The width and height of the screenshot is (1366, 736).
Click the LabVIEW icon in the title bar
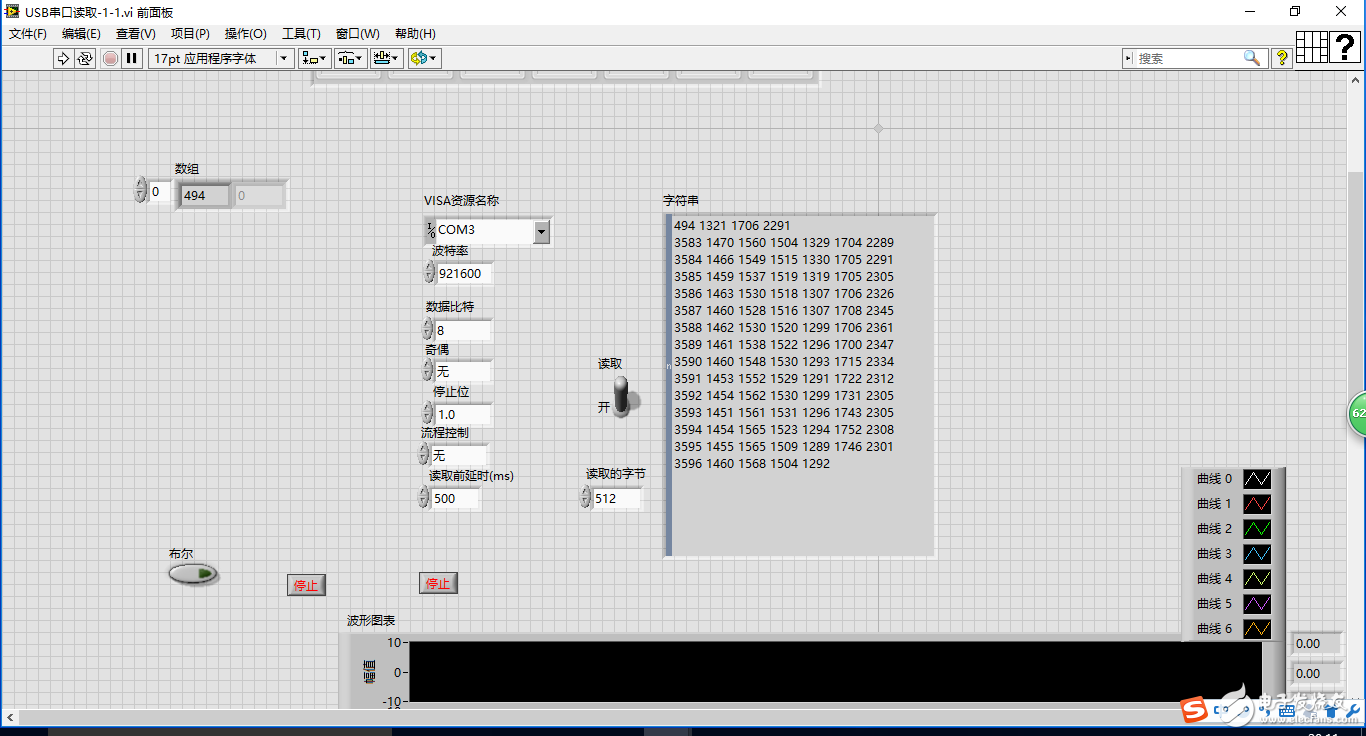pos(13,11)
